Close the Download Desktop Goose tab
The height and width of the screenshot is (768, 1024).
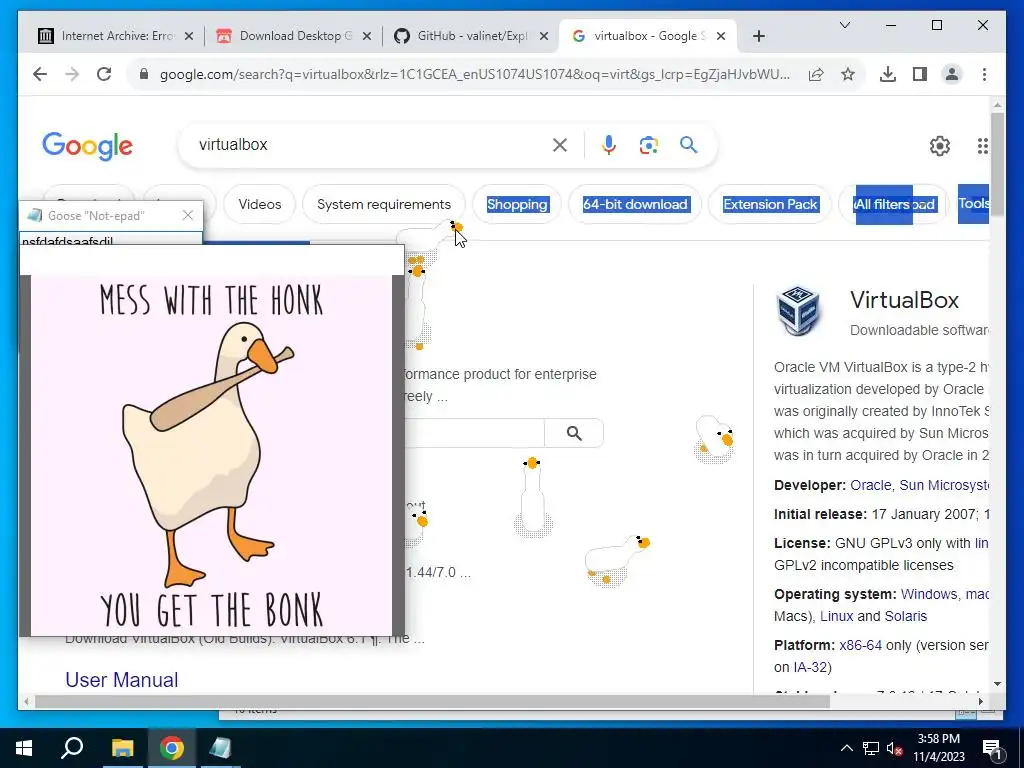click(367, 36)
